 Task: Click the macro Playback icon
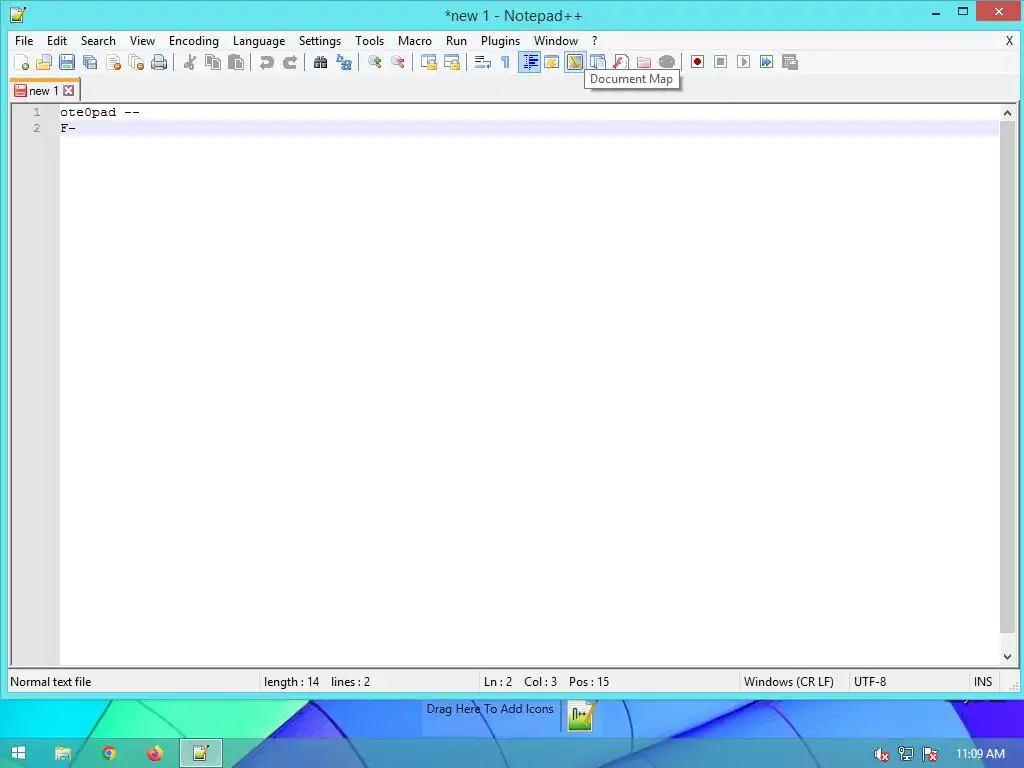pyautogui.click(x=743, y=62)
